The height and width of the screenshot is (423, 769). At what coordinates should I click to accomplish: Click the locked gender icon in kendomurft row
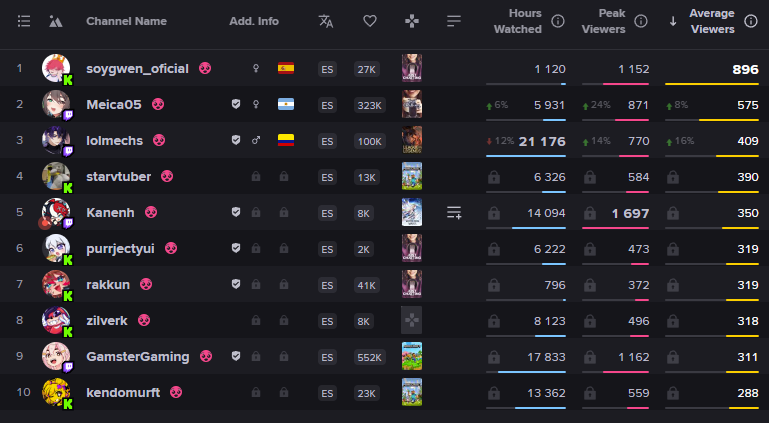pyautogui.click(x=256, y=393)
